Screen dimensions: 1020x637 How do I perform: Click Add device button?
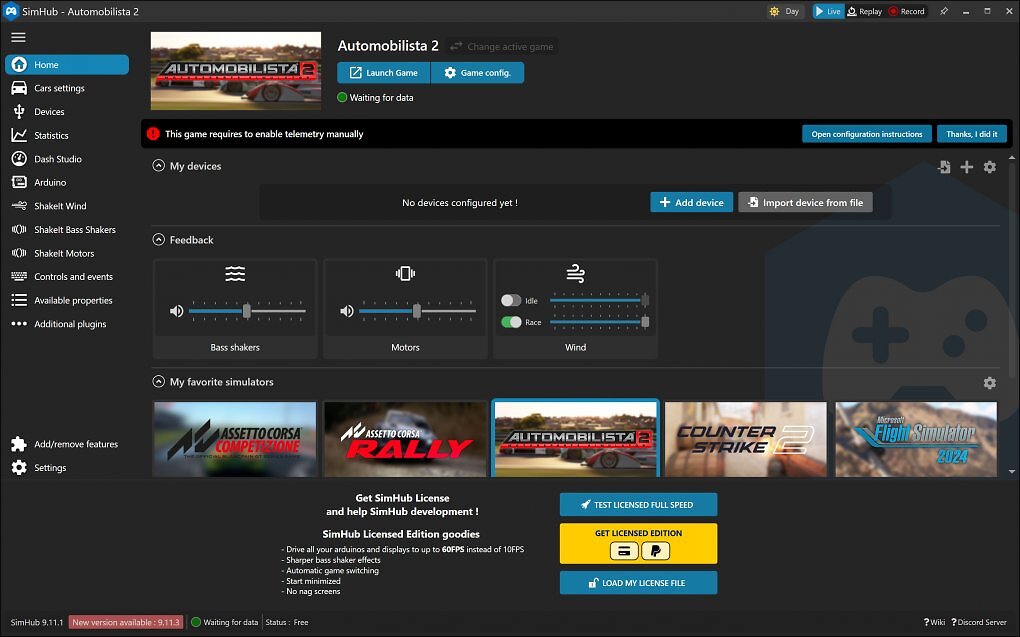(691, 202)
